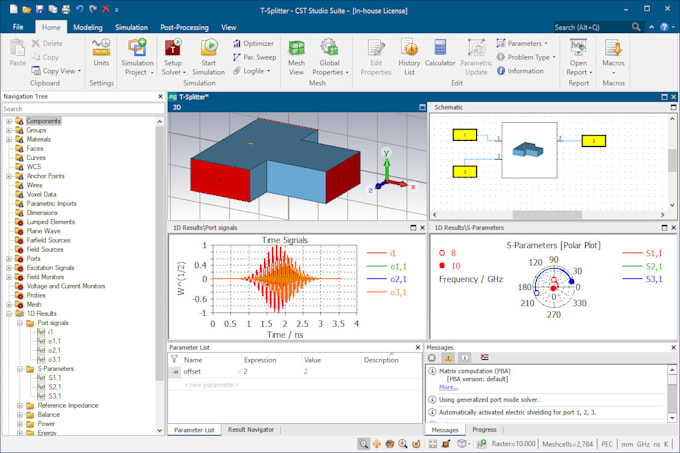Expand the Reference Impedance folder

pyautogui.click(x=20, y=406)
